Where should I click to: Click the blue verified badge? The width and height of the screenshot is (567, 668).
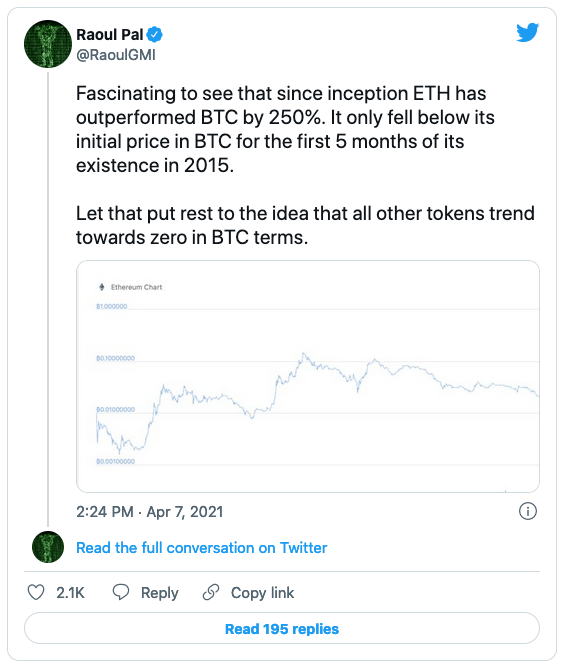[155, 35]
